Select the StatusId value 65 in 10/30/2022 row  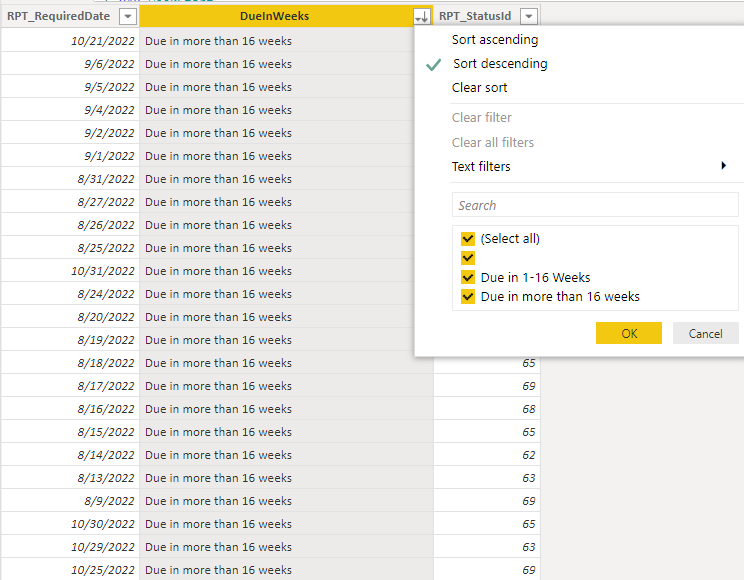pyautogui.click(x=487, y=524)
